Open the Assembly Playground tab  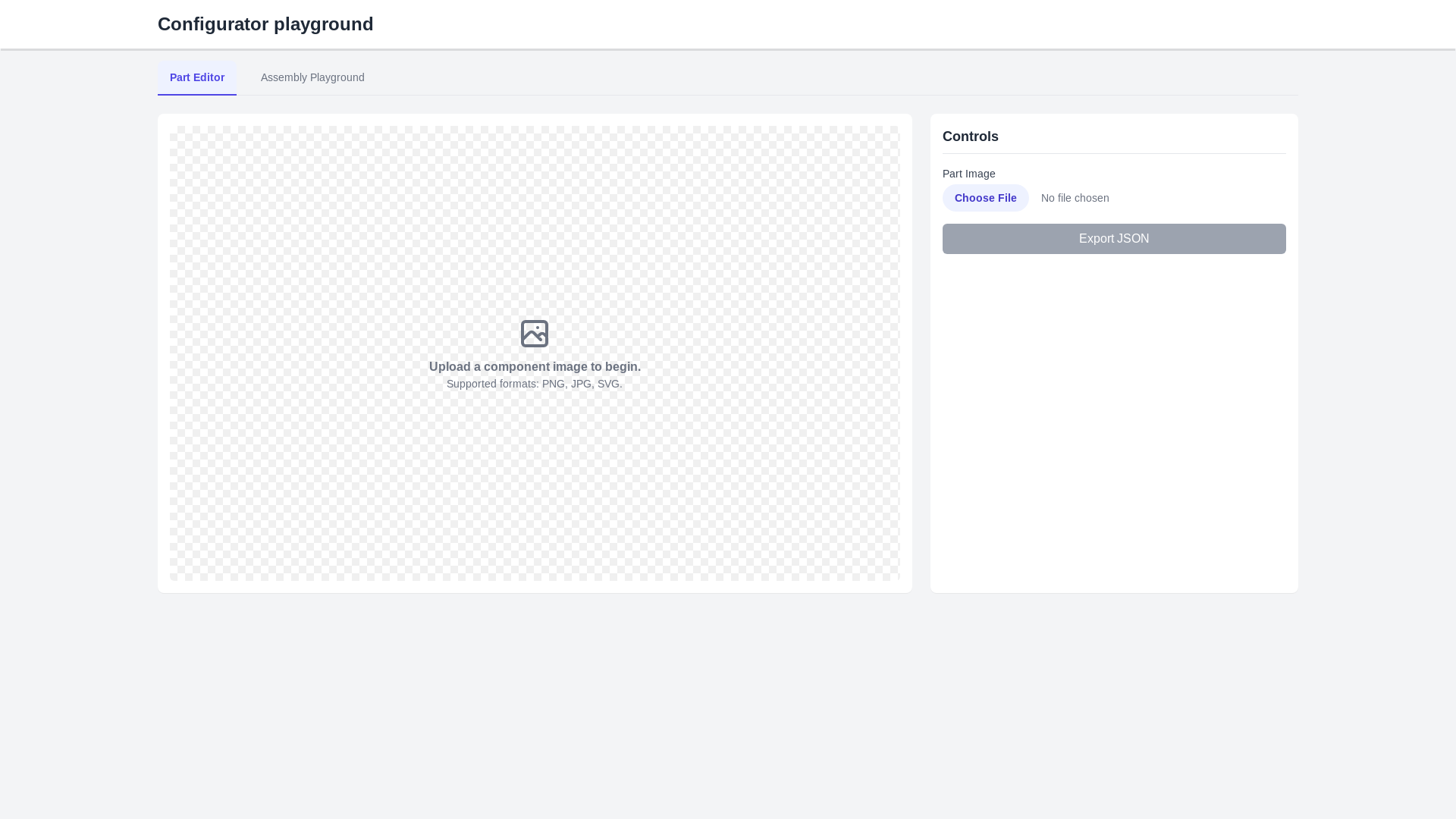coord(312,77)
